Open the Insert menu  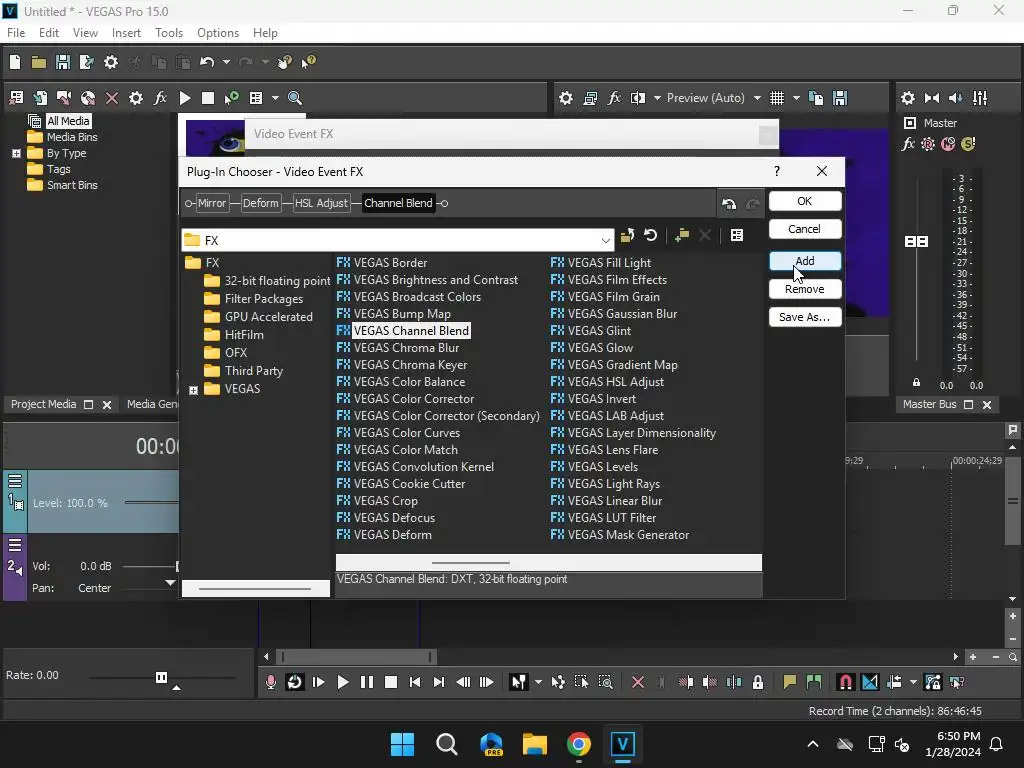point(126,33)
